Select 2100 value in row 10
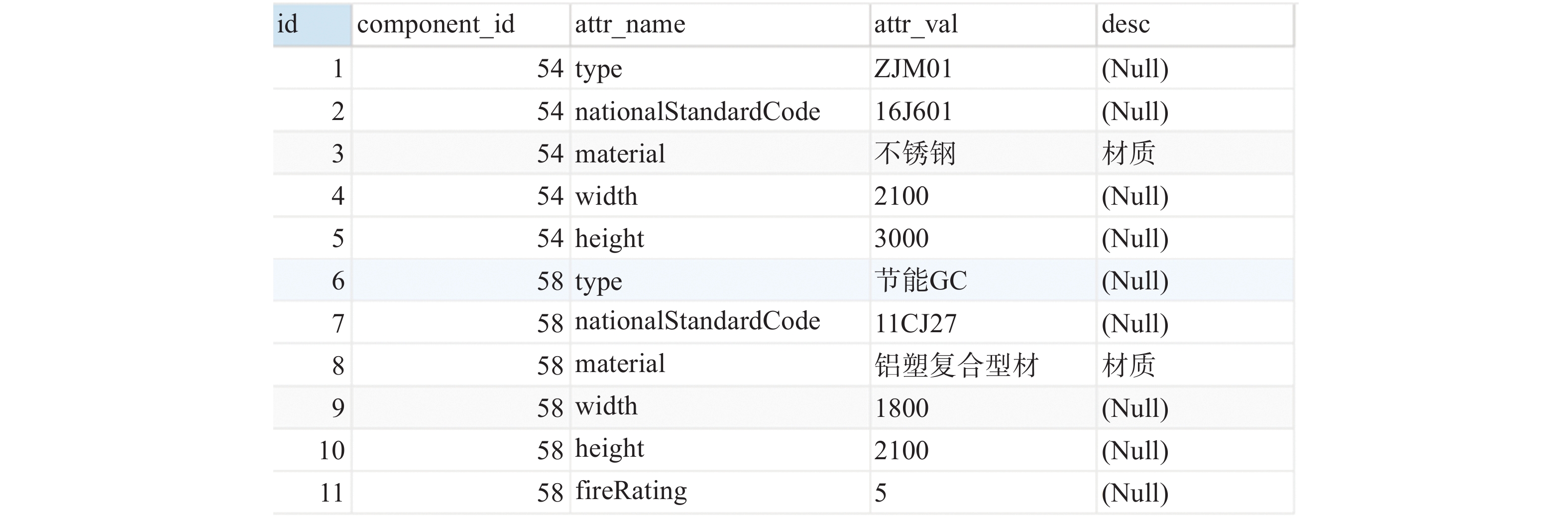 983,450
